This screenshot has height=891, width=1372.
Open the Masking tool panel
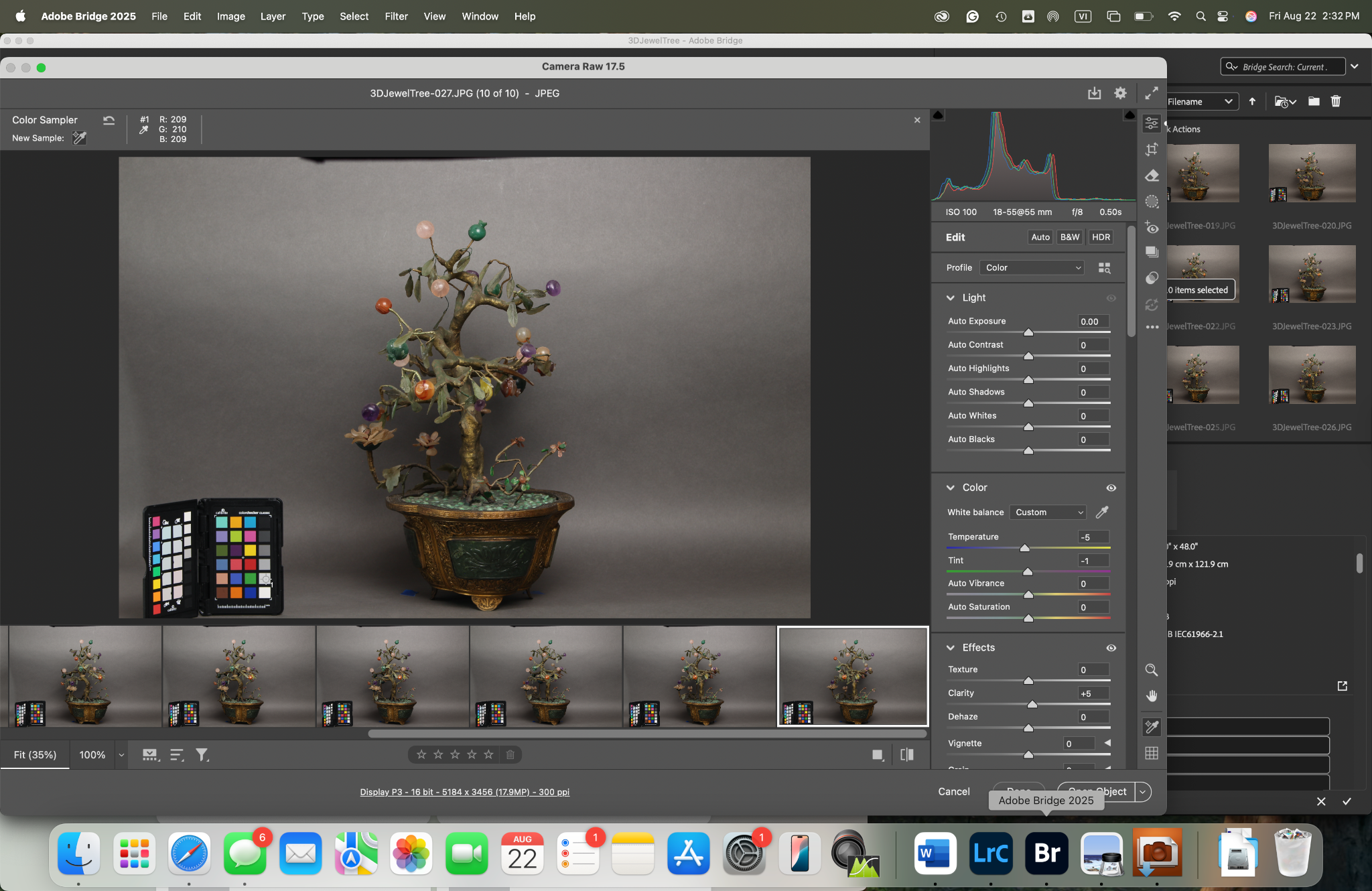tap(1152, 202)
